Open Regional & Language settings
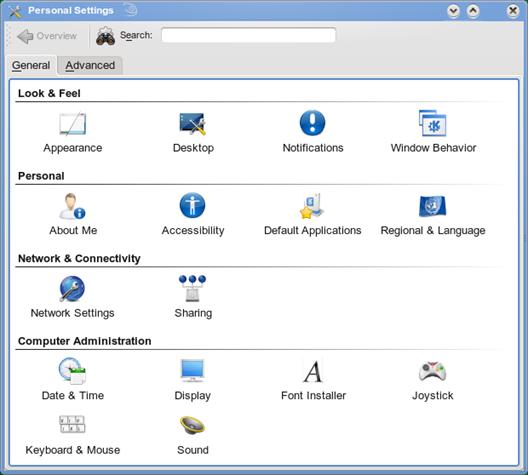 point(433,206)
